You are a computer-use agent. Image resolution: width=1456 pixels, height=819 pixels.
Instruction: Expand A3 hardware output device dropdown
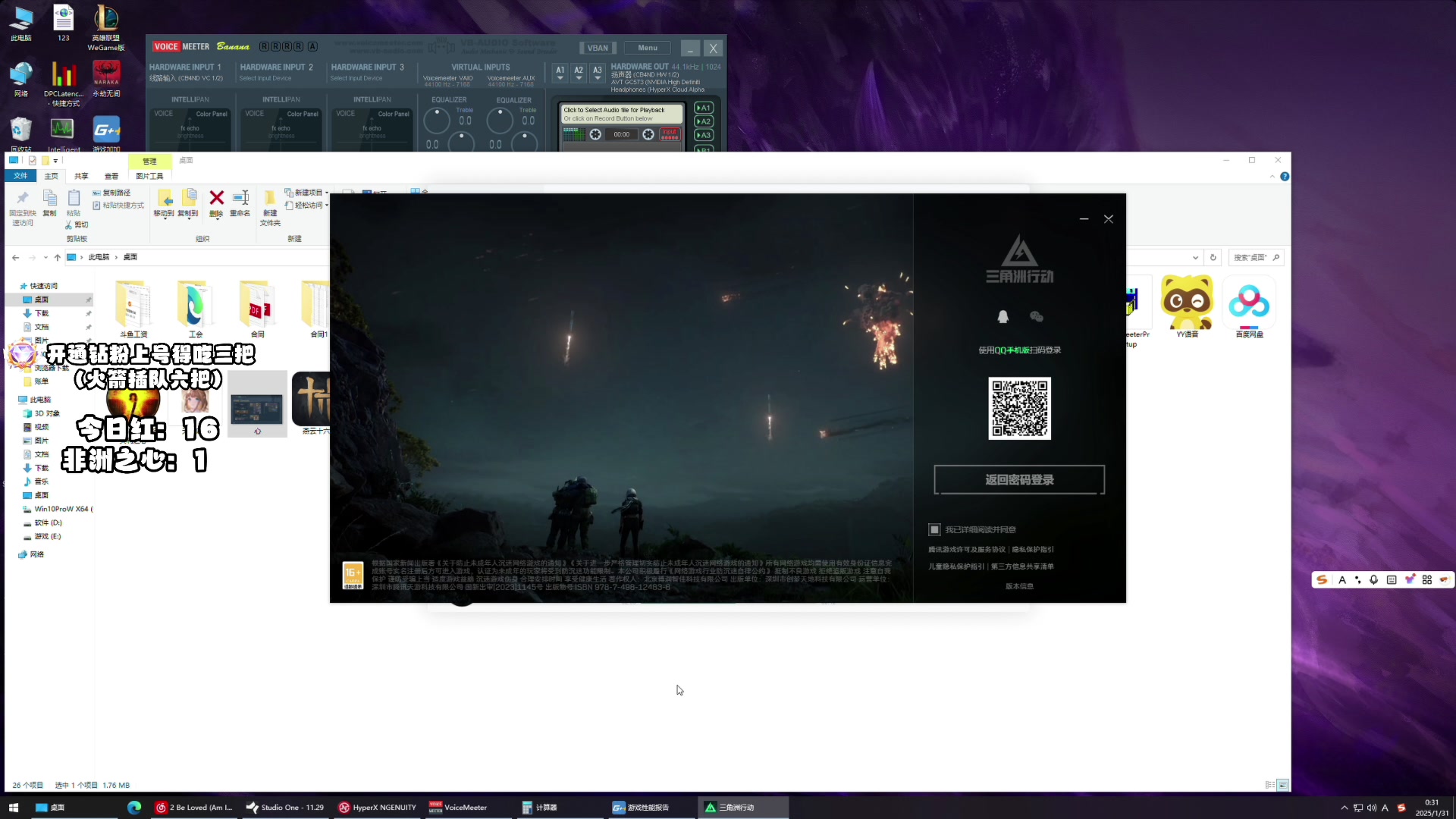(x=598, y=73)
